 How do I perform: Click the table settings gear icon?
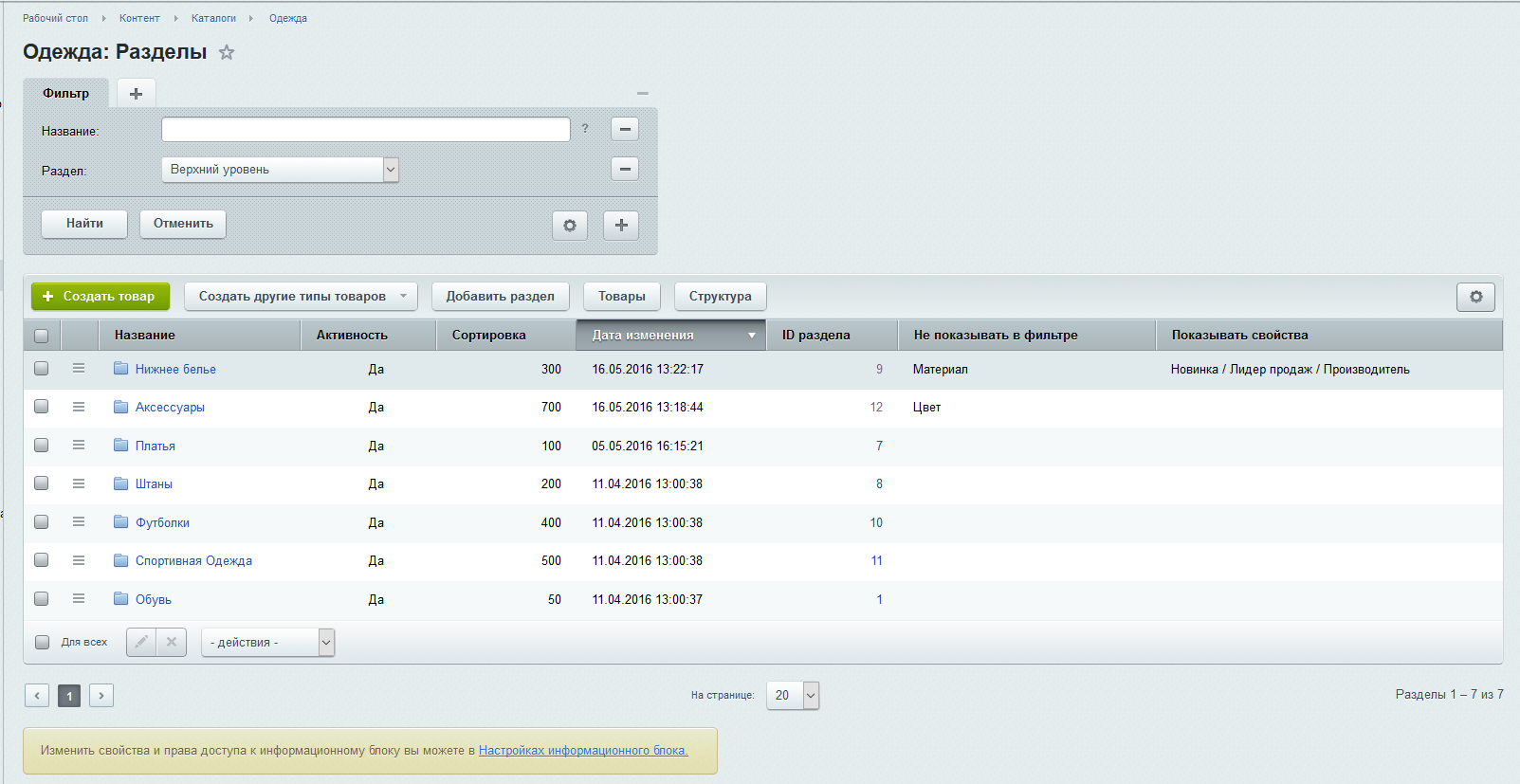[x=1475, y=297]
